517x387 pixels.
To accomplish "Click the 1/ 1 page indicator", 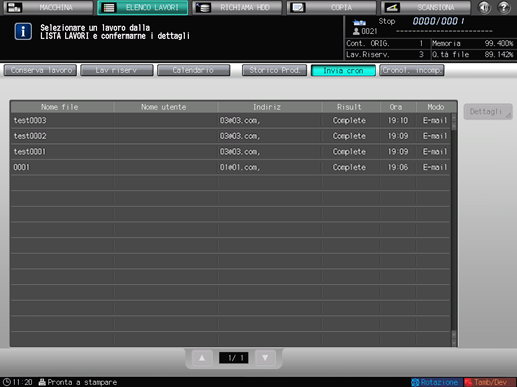I will click(x=233, y=358).
